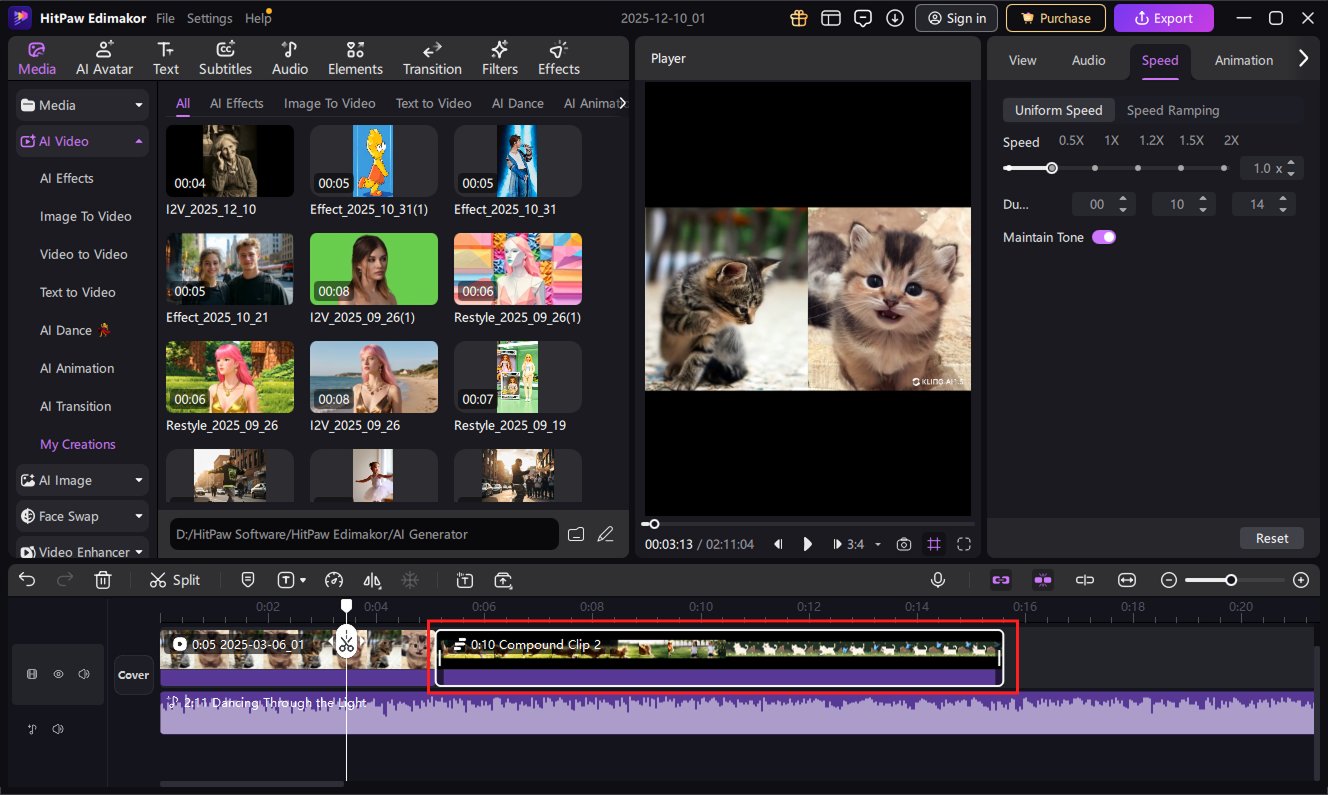Toggle video track visibility eye icon

point(58,674)
